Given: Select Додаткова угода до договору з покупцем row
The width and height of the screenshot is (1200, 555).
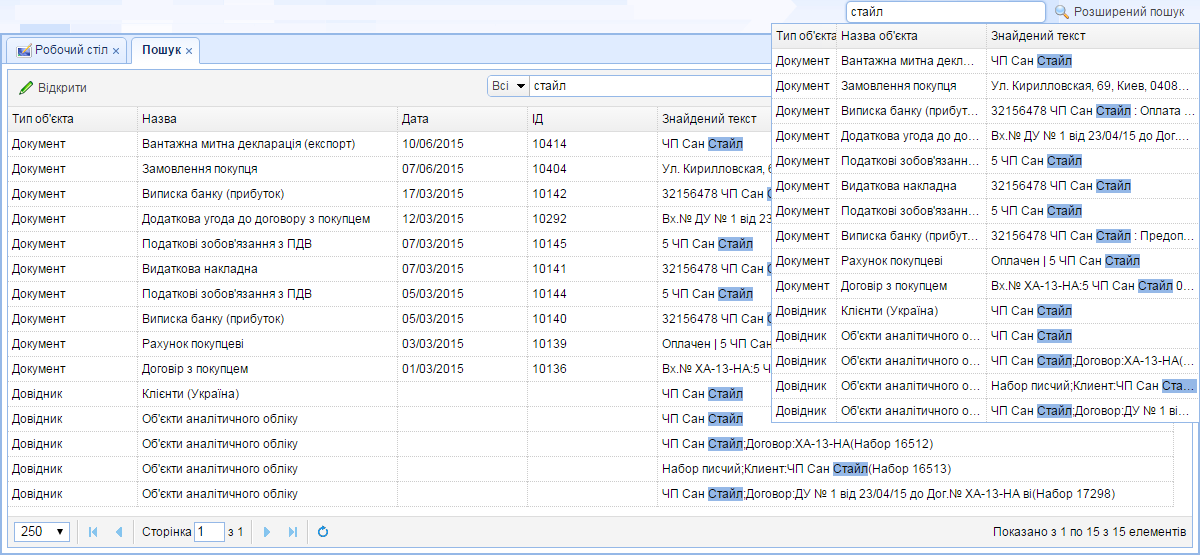Looking at the screenshot, I should click(x=390, y=219).
